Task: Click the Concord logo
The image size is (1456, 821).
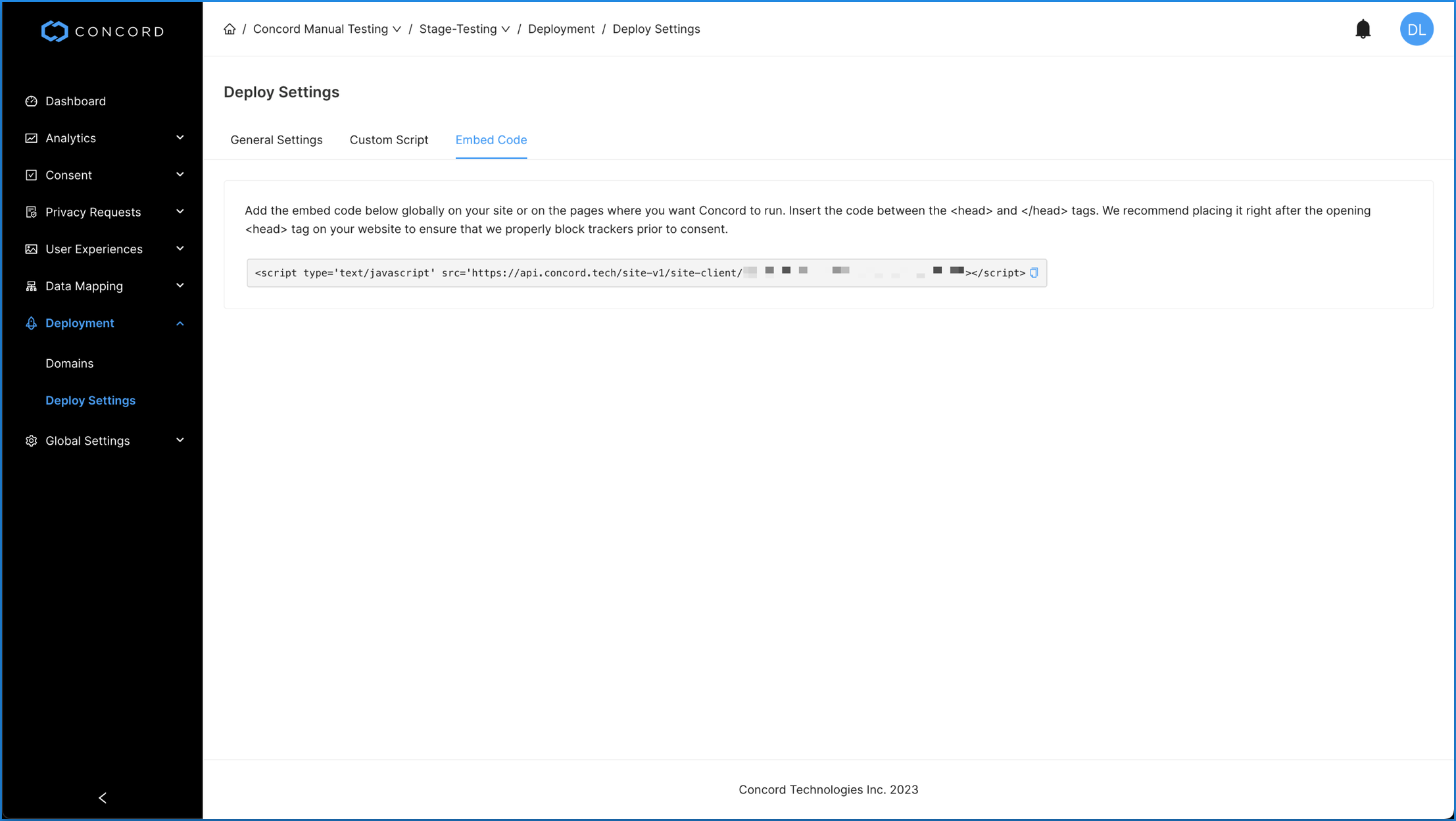Action: (102, 31)
